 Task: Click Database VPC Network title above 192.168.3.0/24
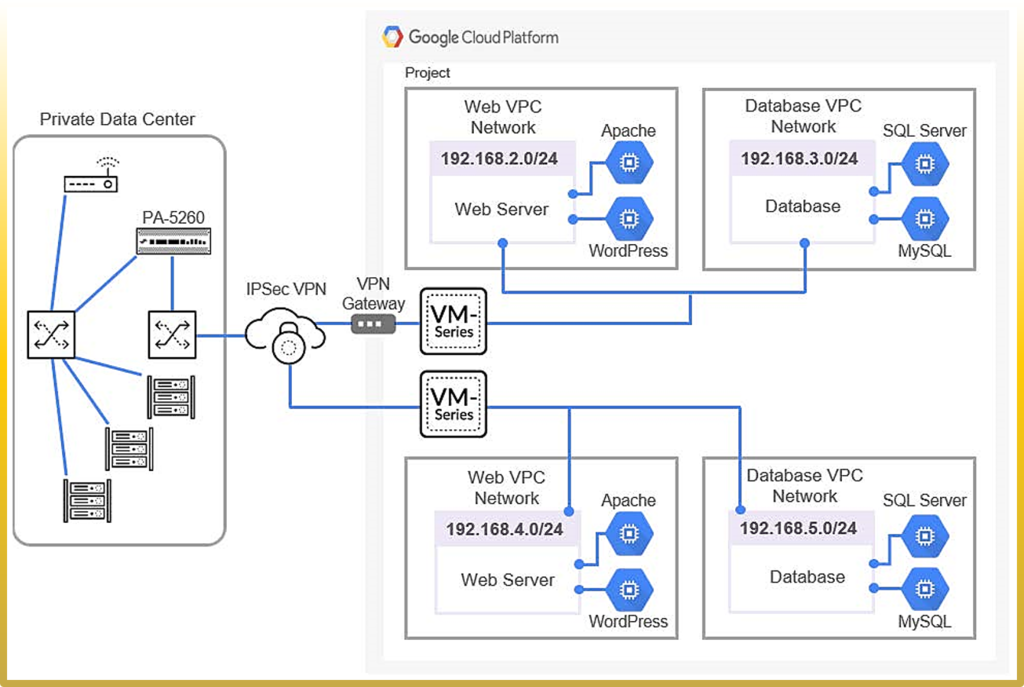[x=803, y=116]
